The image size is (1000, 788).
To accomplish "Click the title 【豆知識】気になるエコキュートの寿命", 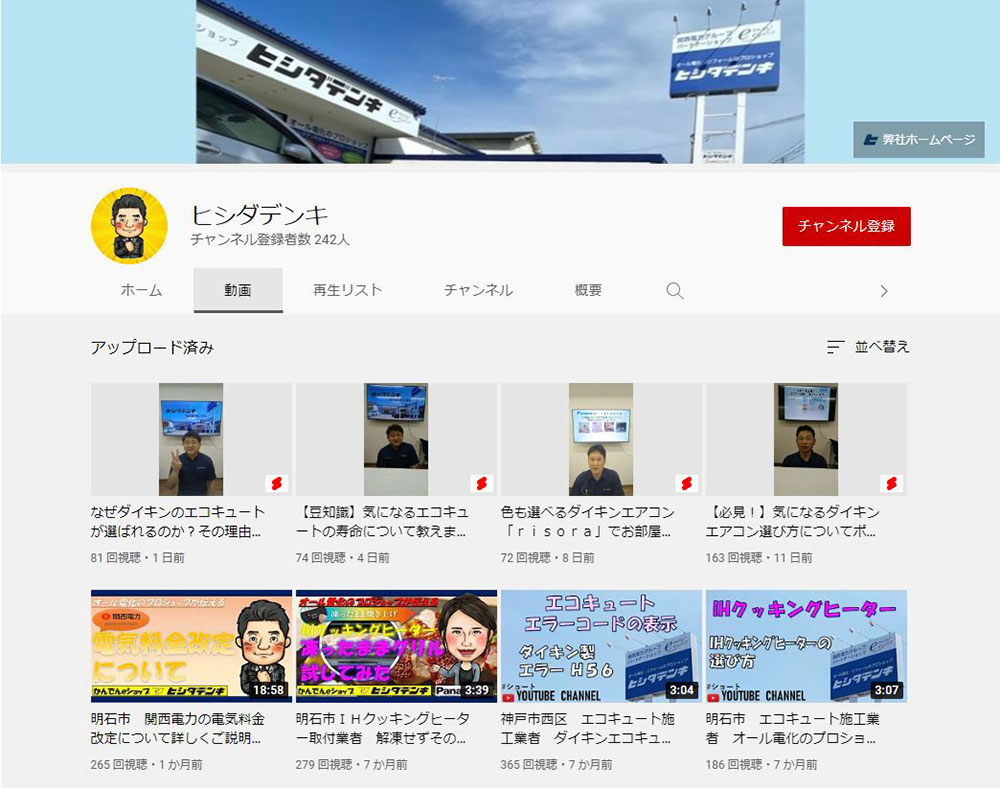I will (x=383, y=522).
